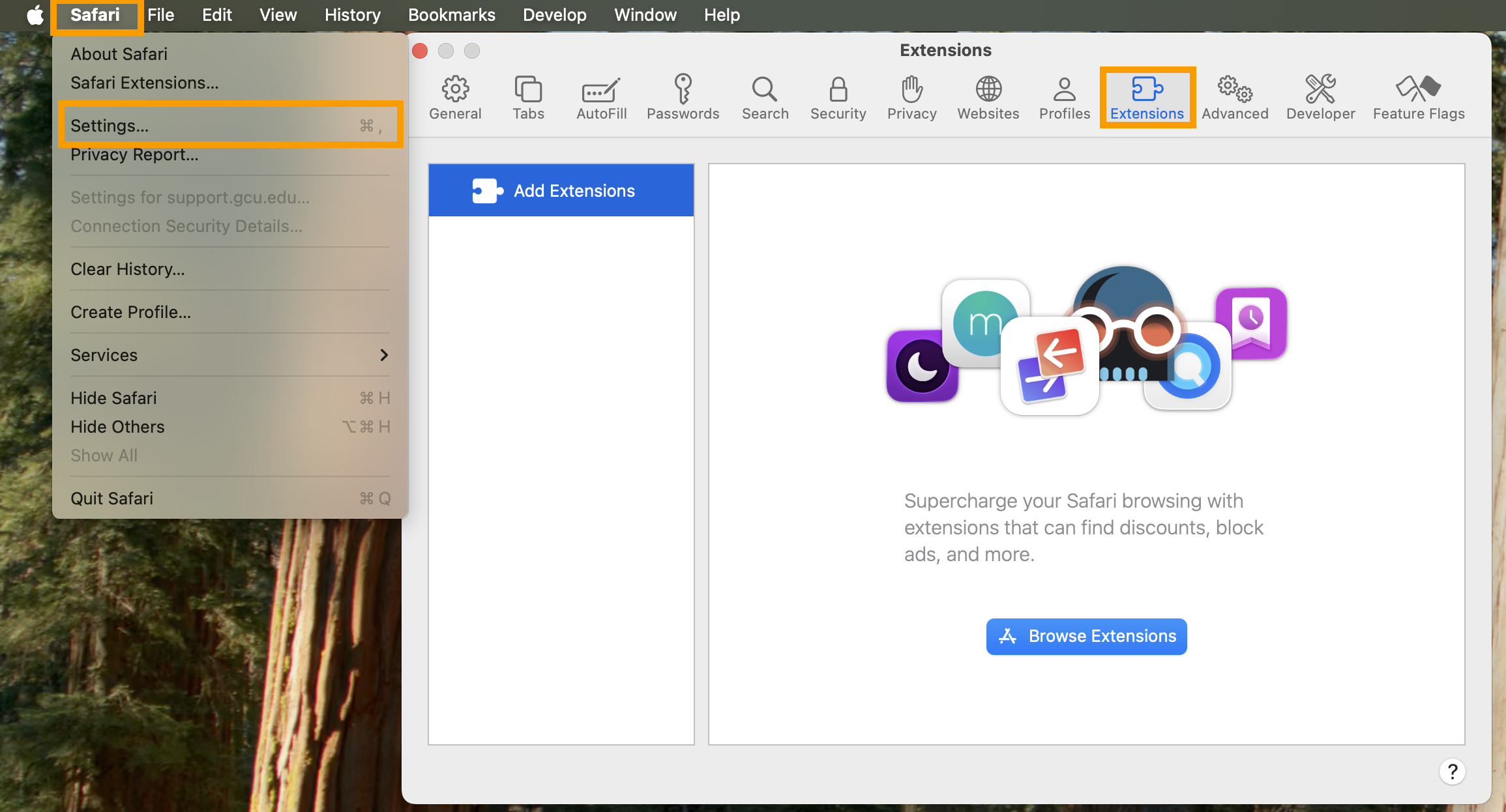Screen dimensions: 1506x812
Task: Open the Profiles settings pane
Action: [x=1064, y=98]
